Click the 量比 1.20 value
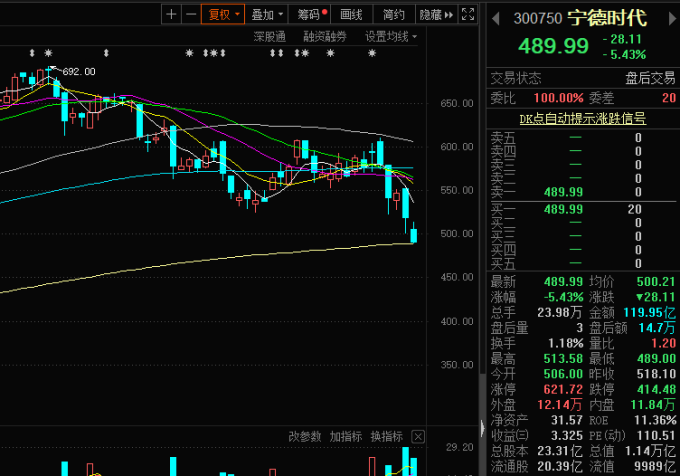 (x=663, y=344)
